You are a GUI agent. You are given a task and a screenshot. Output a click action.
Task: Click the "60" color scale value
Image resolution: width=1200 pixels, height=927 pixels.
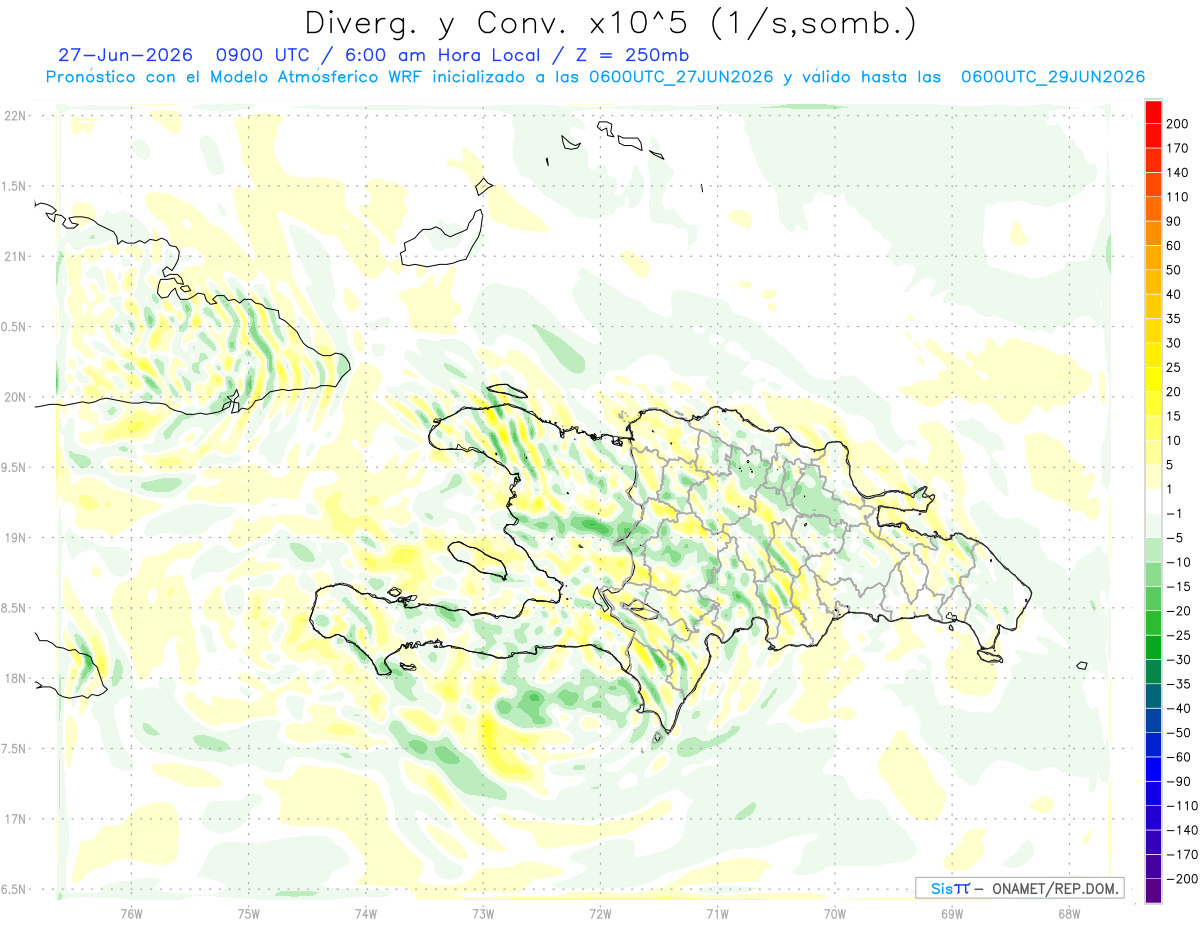click(1173, 246)
